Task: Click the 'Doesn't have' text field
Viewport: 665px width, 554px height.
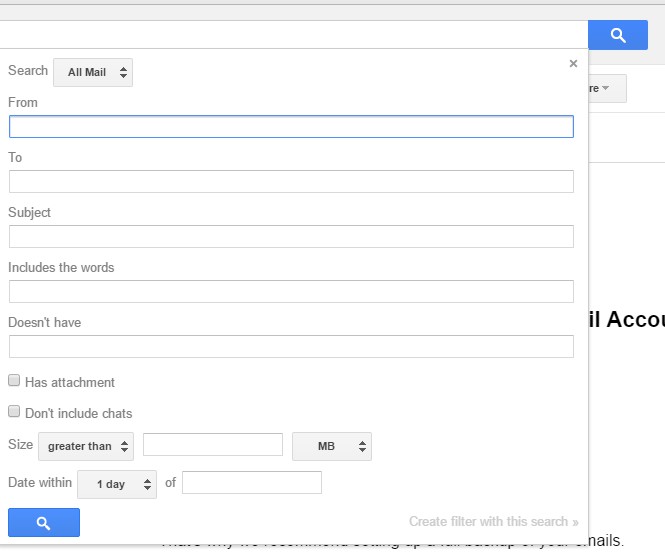Action: click(x=291, y=346)
